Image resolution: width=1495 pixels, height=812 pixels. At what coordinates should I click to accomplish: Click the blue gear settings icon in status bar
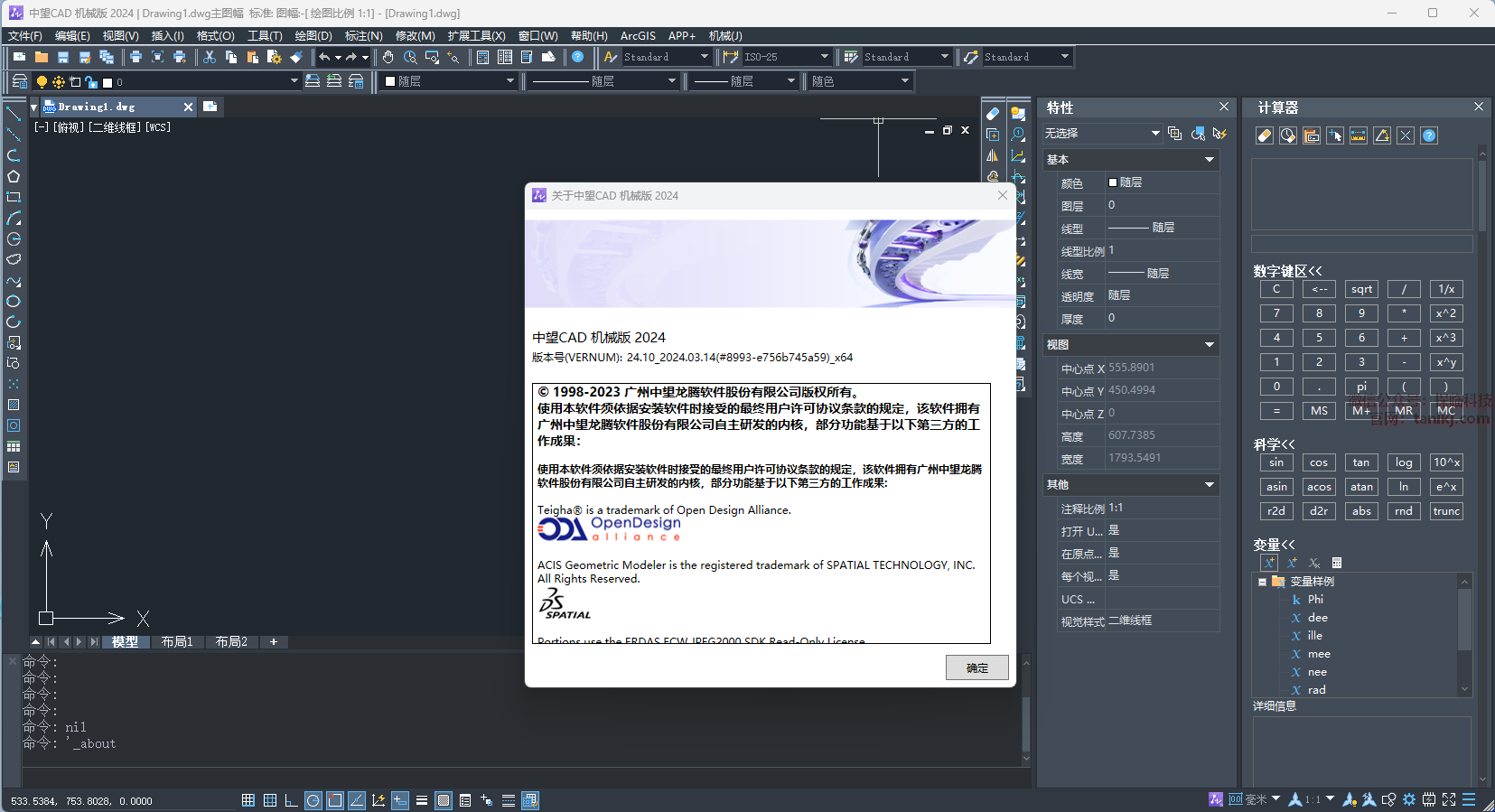click(1409, 799)
